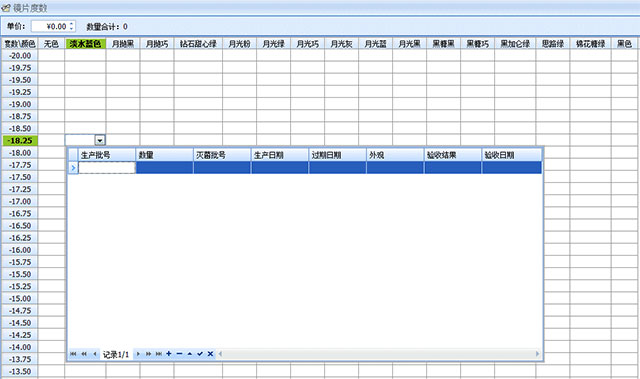640x379 pixels.
Task: Select the -17.00 degree row header
Action: click(x=20, y=201)
